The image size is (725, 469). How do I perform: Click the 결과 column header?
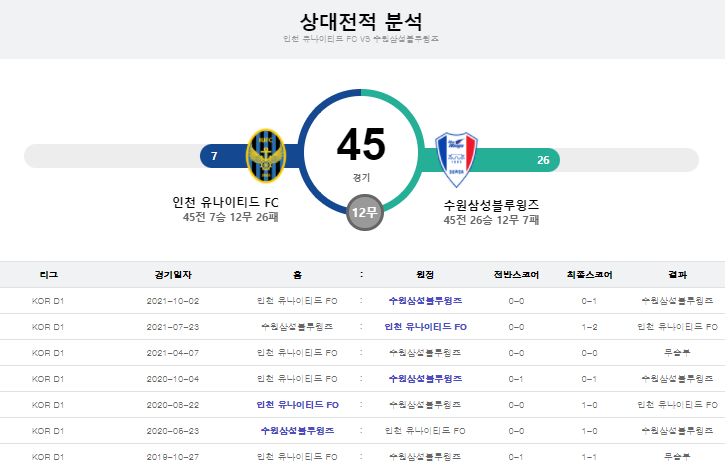pos(677,275)
